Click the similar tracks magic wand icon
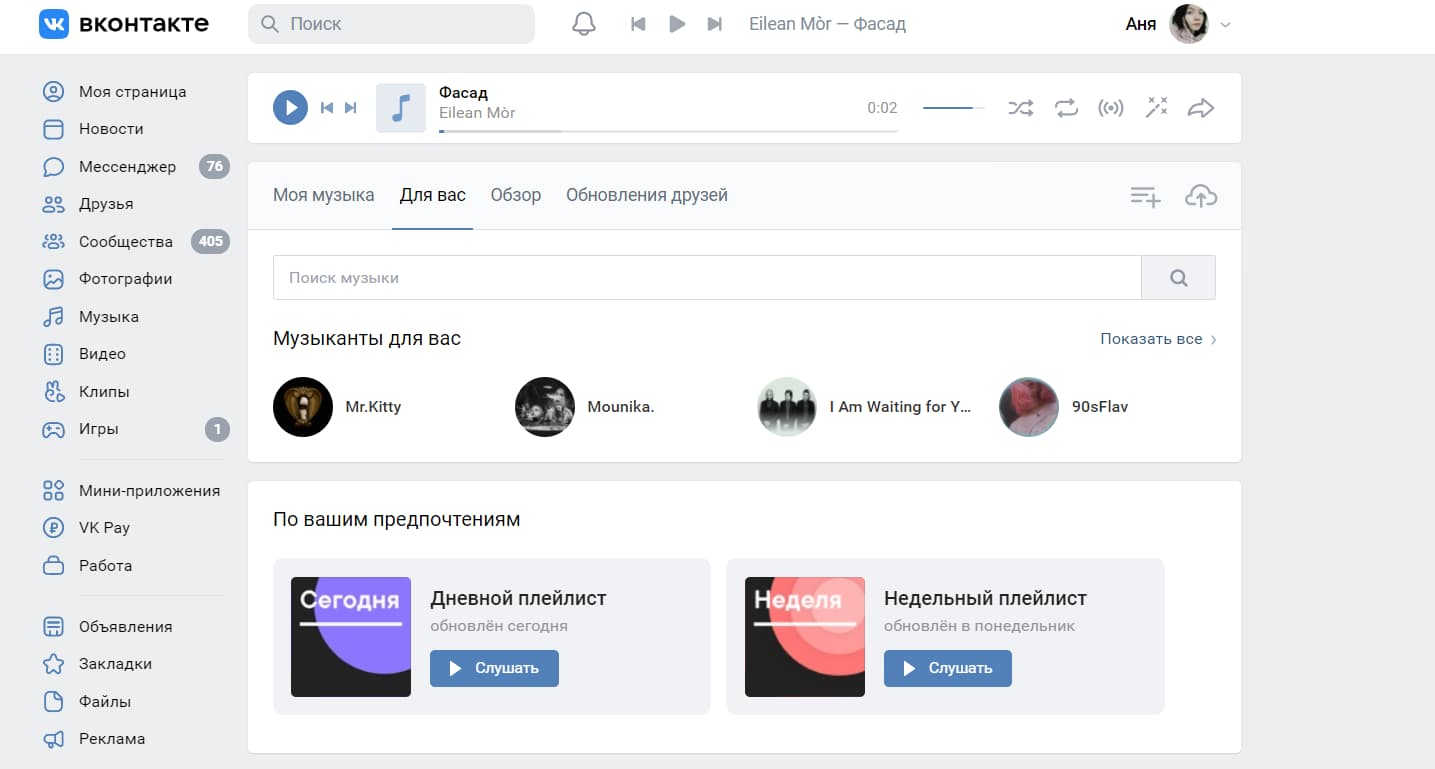Screen dimensions: 1435x769 click(x=1156, y=108)
